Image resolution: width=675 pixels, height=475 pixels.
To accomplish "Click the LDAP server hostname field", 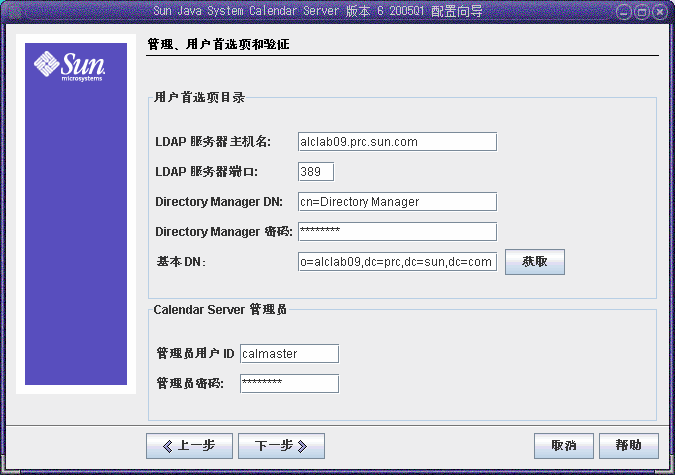I will (x=397, y=142).
